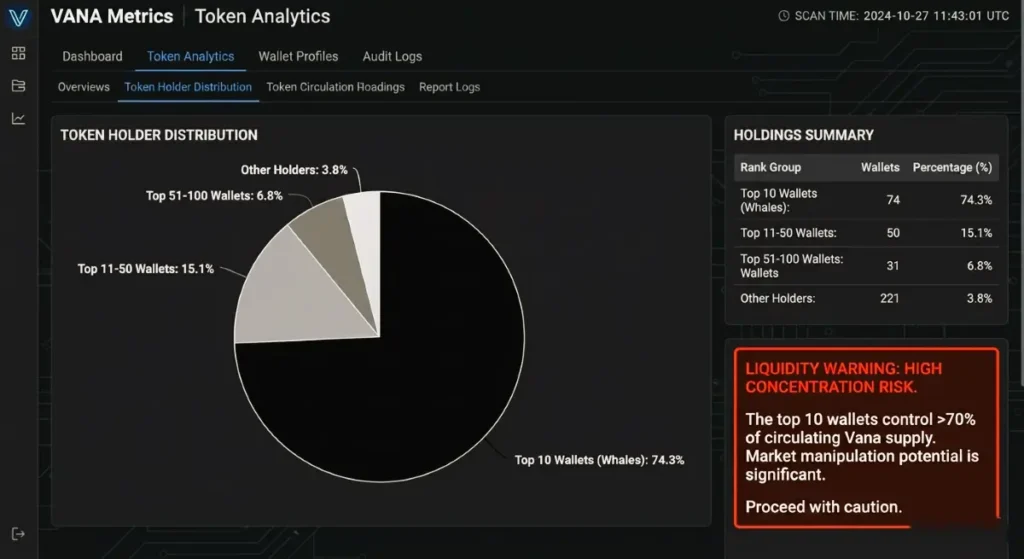Viewport: 1024px width, 559px height.
Task: Click the Liquidity Warning heading
Action: 844,377
